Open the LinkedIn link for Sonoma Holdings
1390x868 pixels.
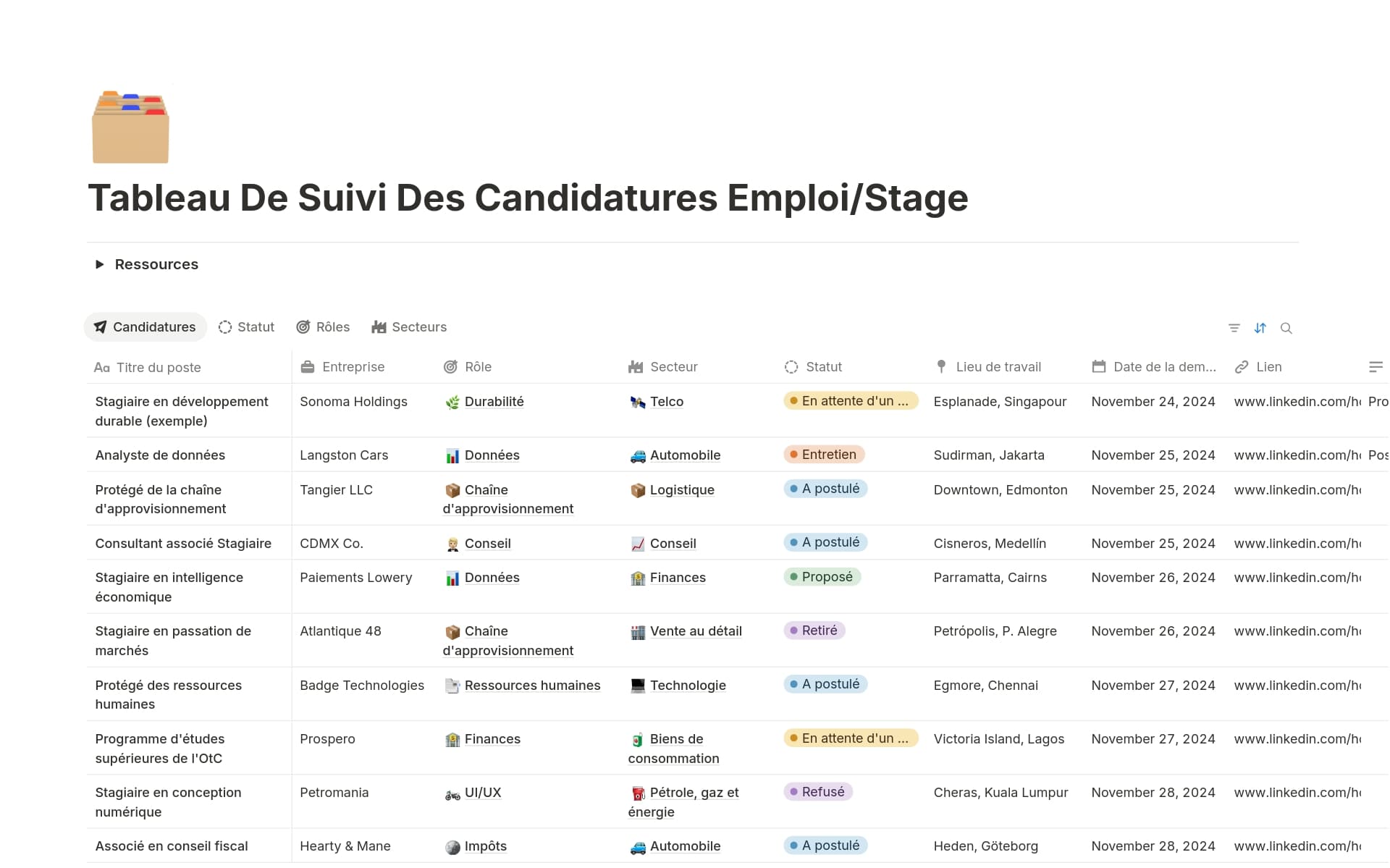pos(1297,402)
